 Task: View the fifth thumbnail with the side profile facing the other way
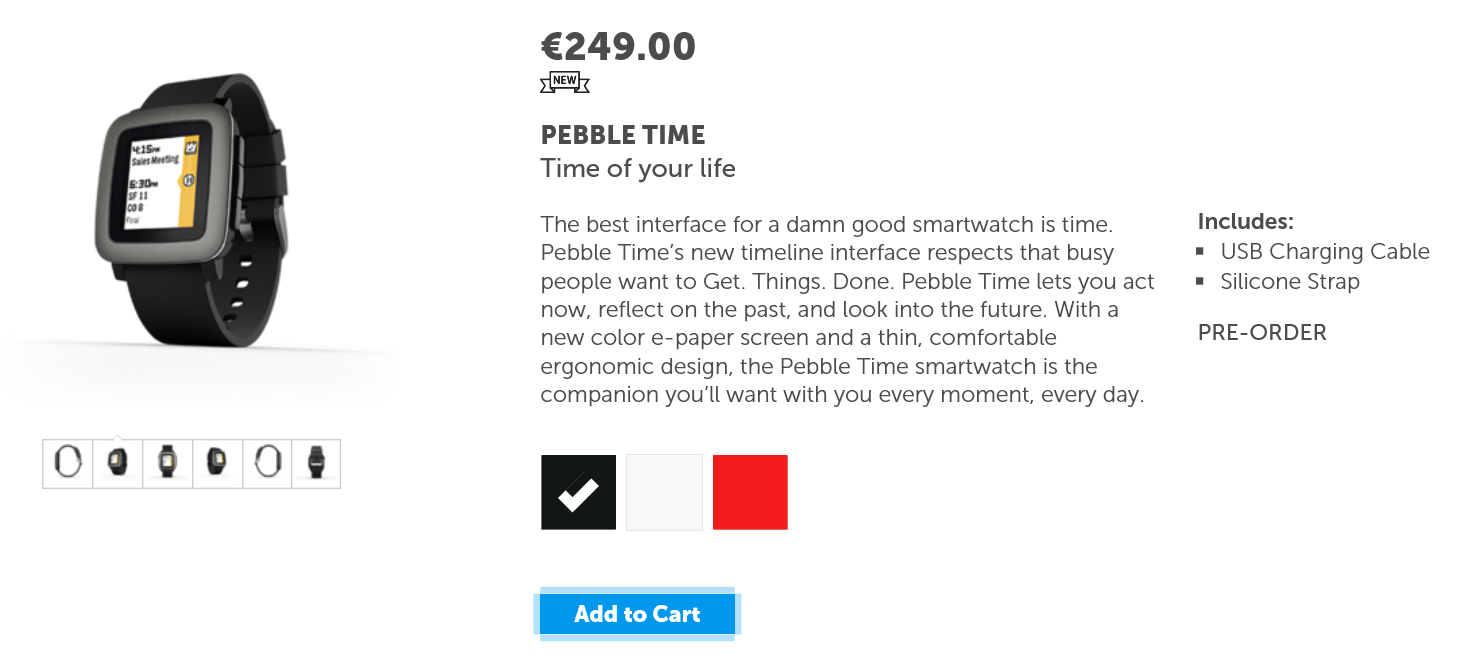pos(267,463)
